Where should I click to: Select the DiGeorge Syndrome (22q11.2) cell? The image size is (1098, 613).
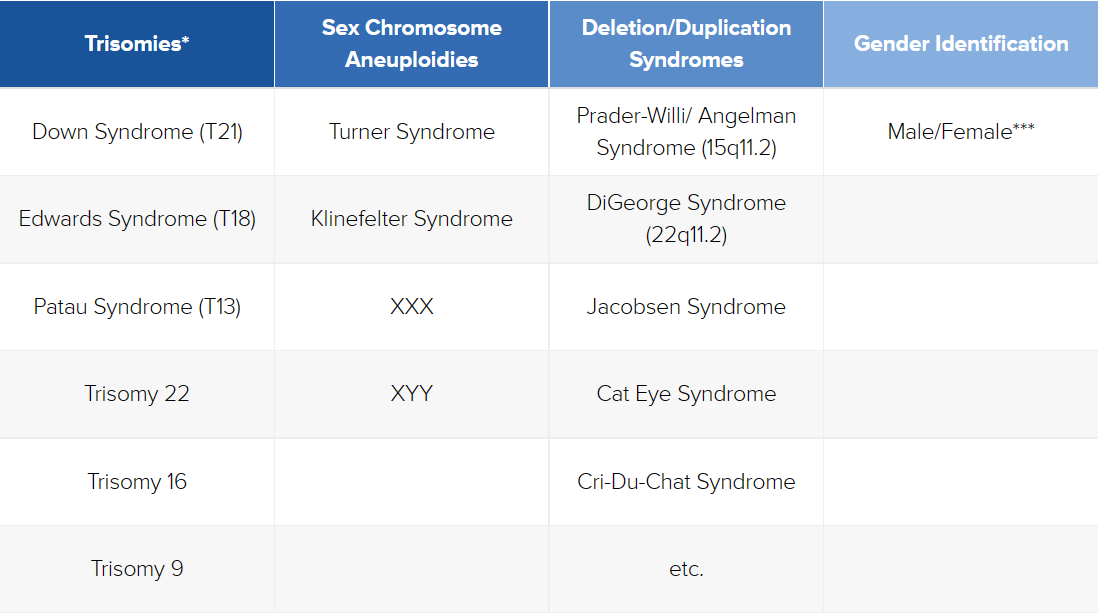point(686,219)
